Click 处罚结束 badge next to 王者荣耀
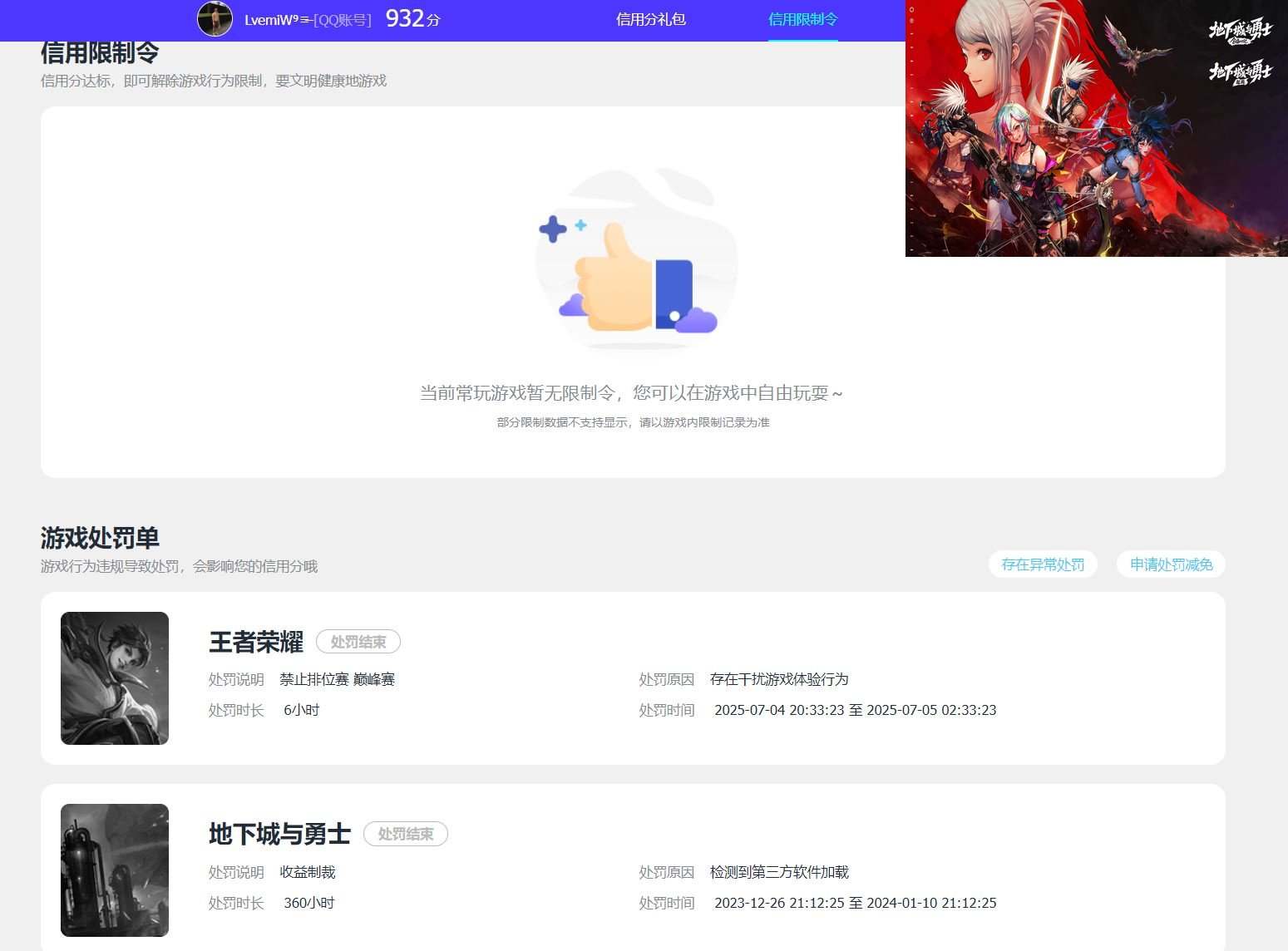The width and height of the screenshot is (1288, 951). point(358,642)
